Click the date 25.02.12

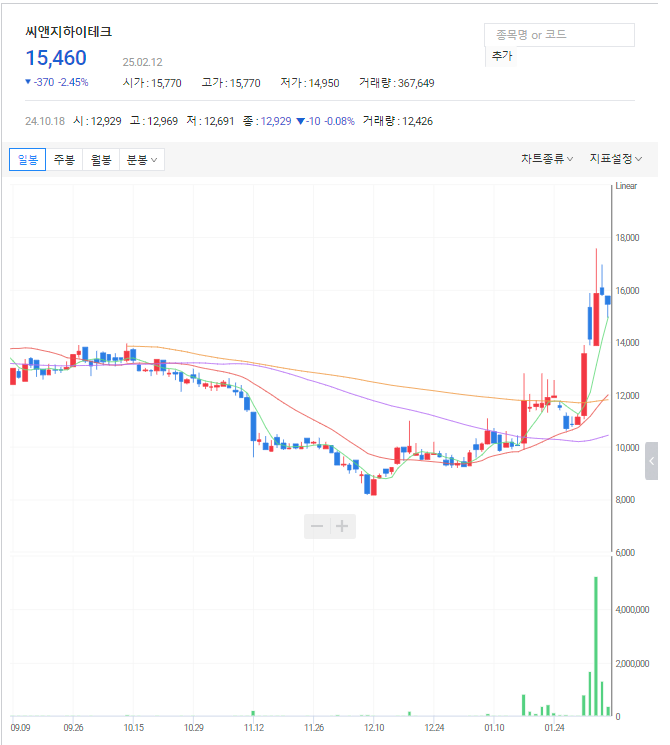point(143,62)
